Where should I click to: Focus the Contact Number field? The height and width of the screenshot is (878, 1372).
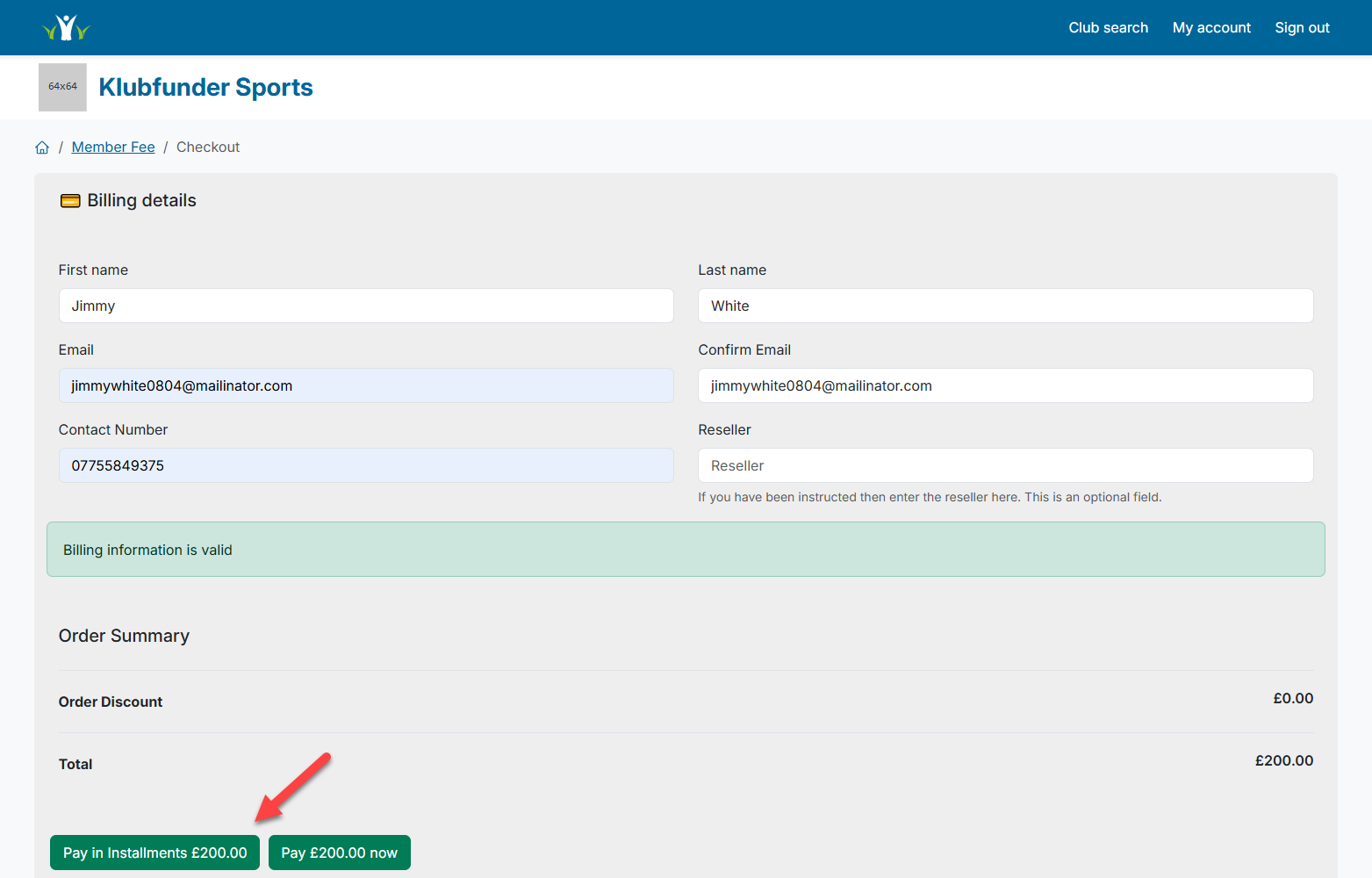point(366,465)
